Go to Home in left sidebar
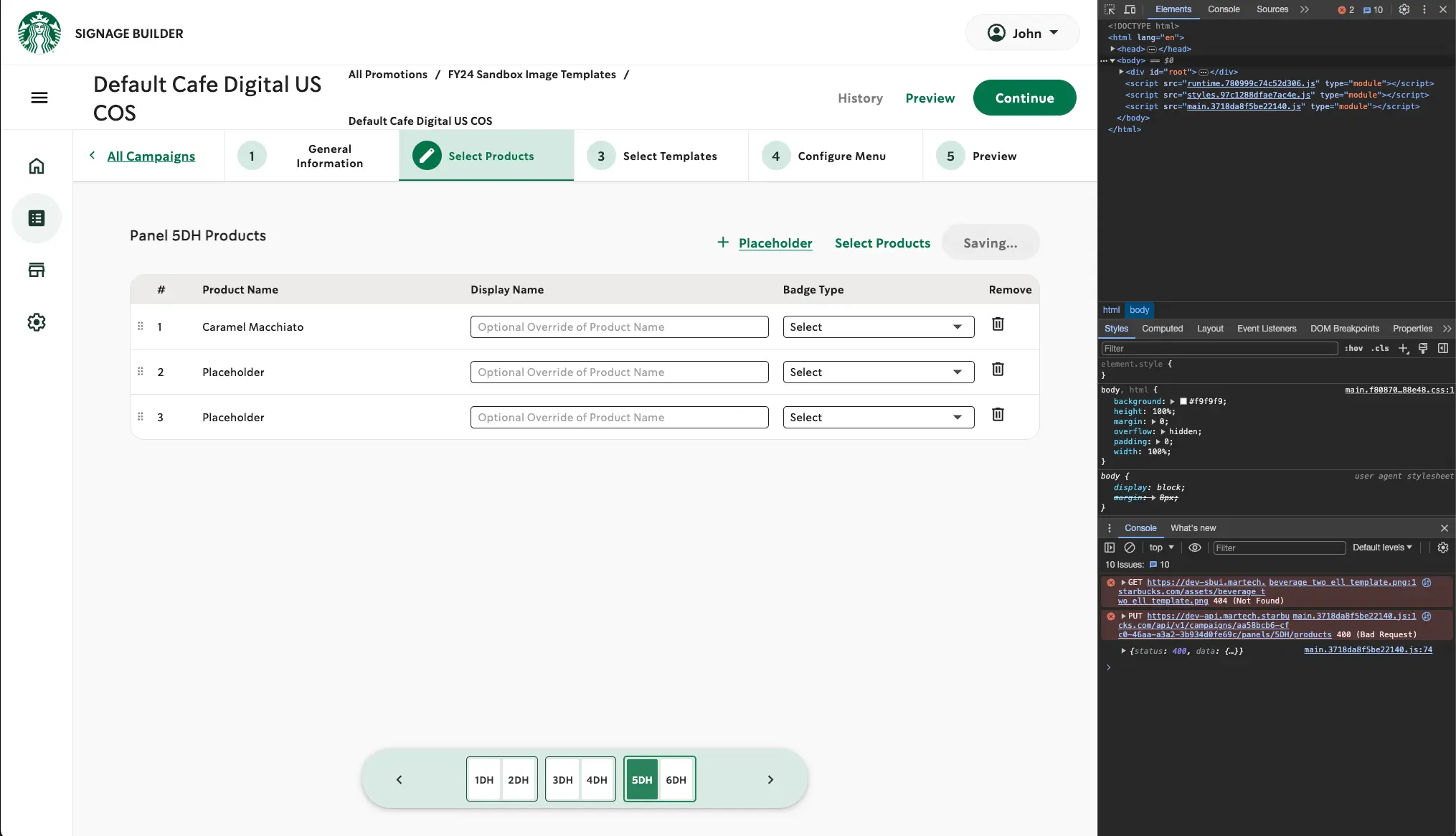Viewport: 1456px width, 836px height. (x=37, y=166)
